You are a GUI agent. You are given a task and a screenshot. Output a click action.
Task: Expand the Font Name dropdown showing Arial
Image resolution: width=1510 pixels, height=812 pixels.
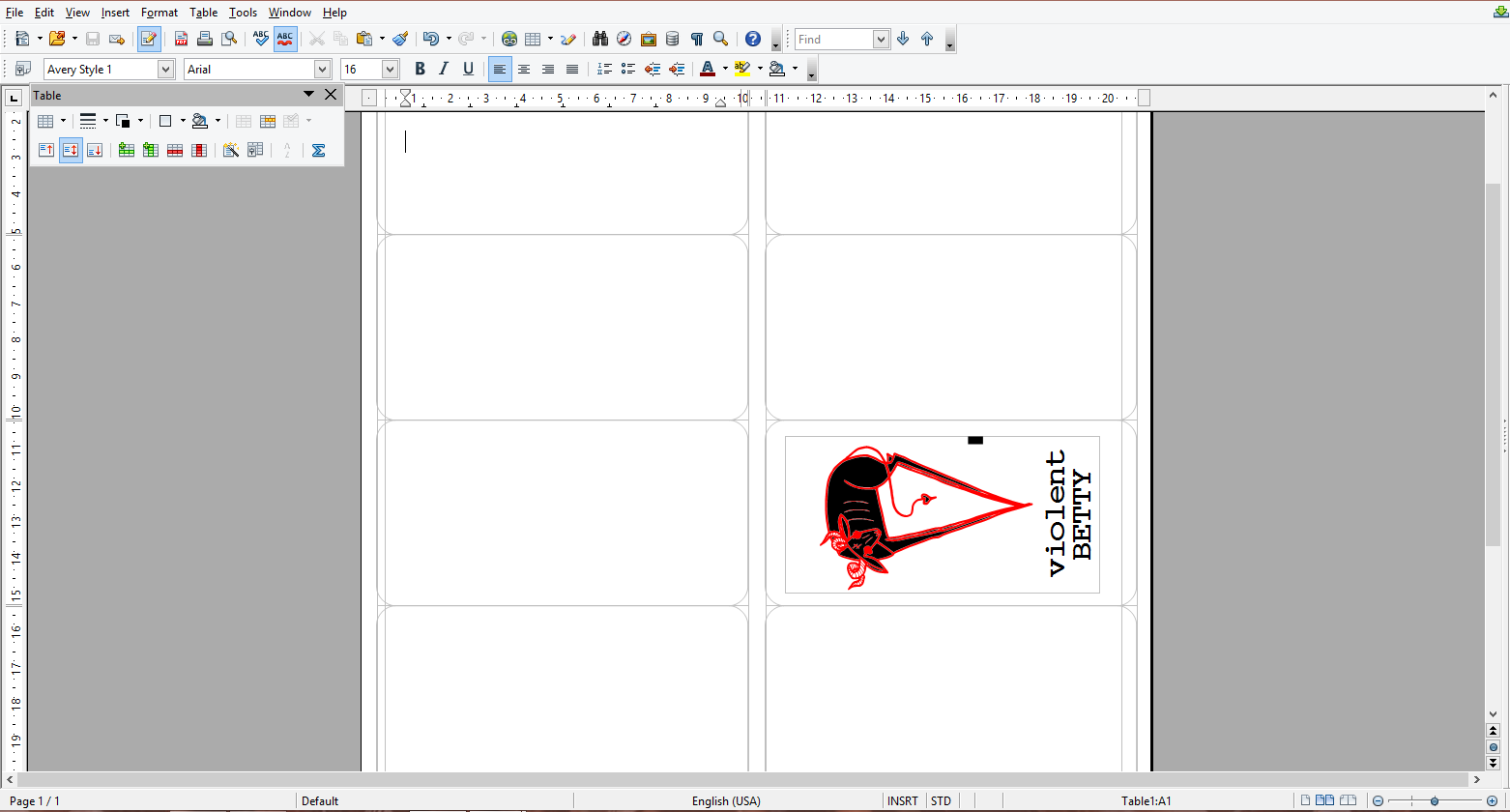pyautogui.click(x=322, y=69)
